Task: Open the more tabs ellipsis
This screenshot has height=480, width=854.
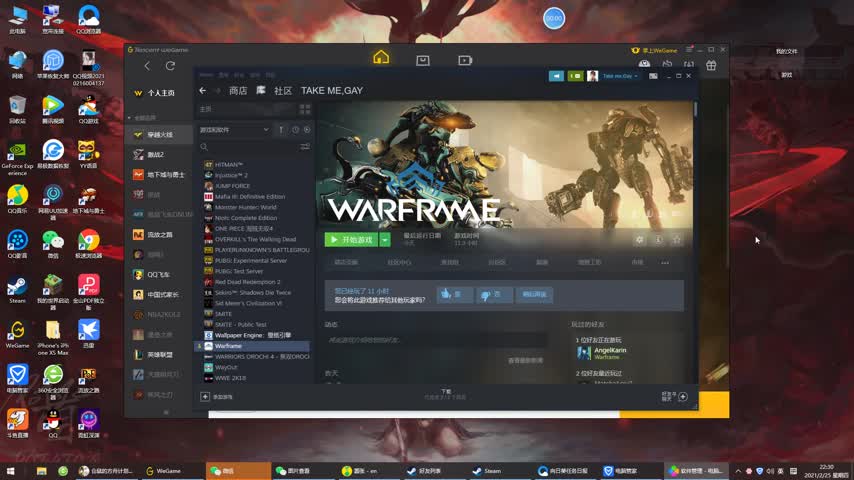Action: tap(665, 263)
